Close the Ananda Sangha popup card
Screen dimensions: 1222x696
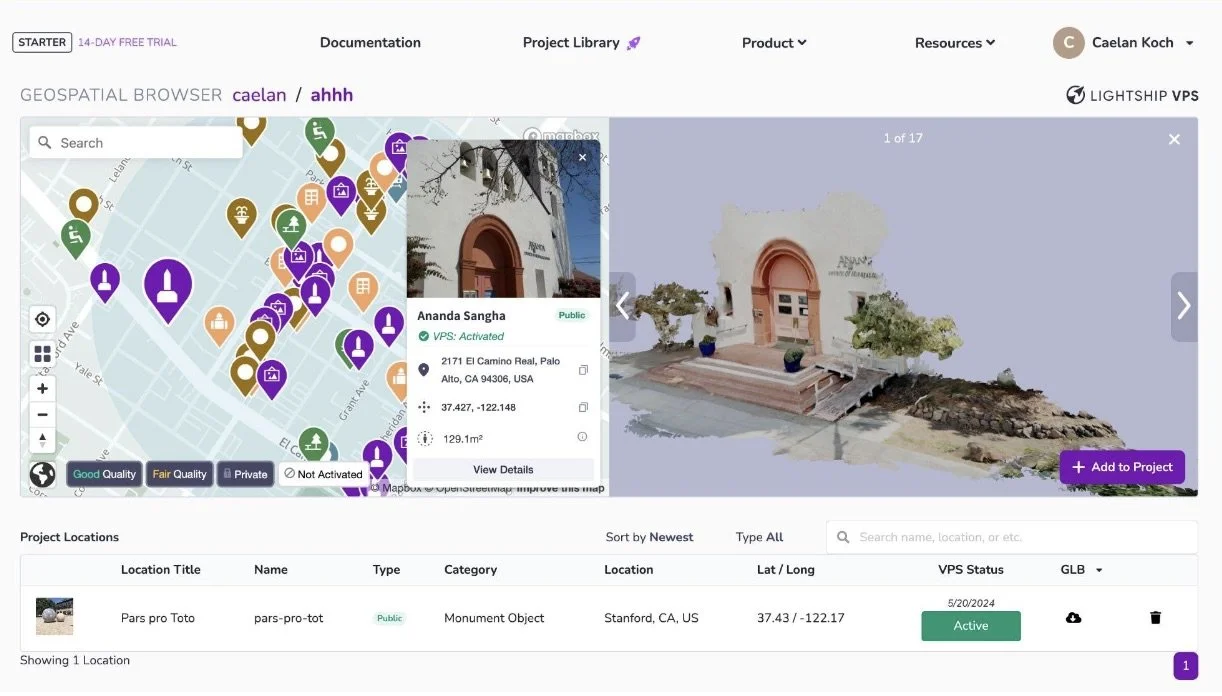[583, 157]
